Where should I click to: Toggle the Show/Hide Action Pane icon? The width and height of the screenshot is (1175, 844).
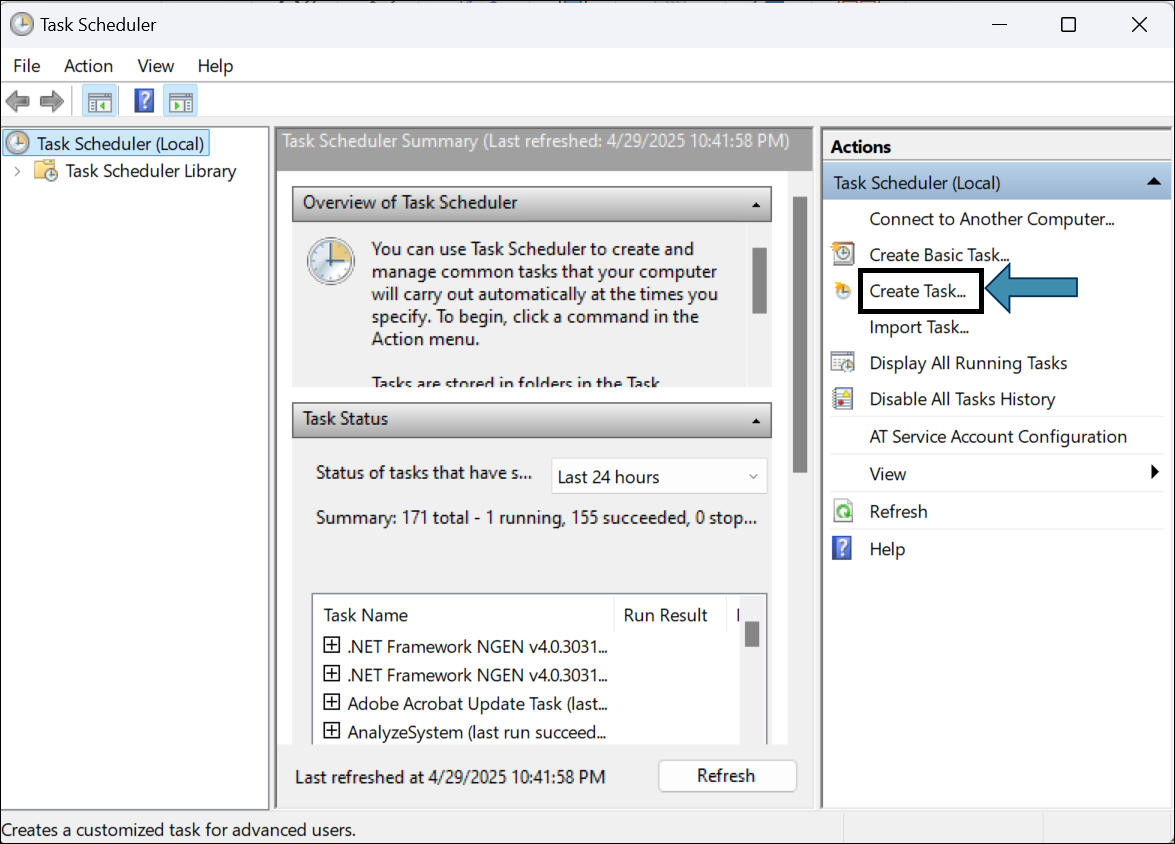(x=181, y=101)
